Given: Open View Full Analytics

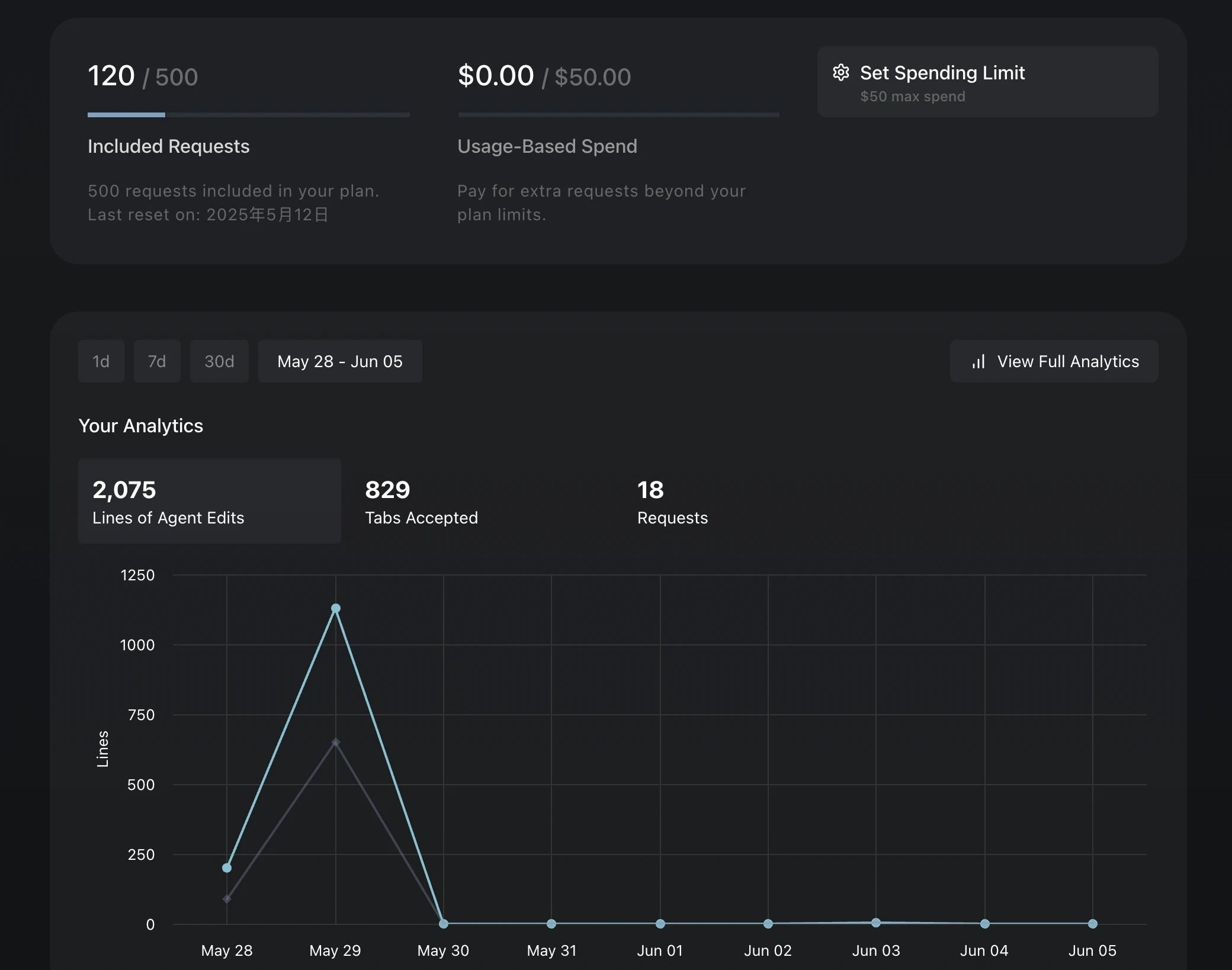Looking at the screenshot, I should click(x=1054, y=362).
